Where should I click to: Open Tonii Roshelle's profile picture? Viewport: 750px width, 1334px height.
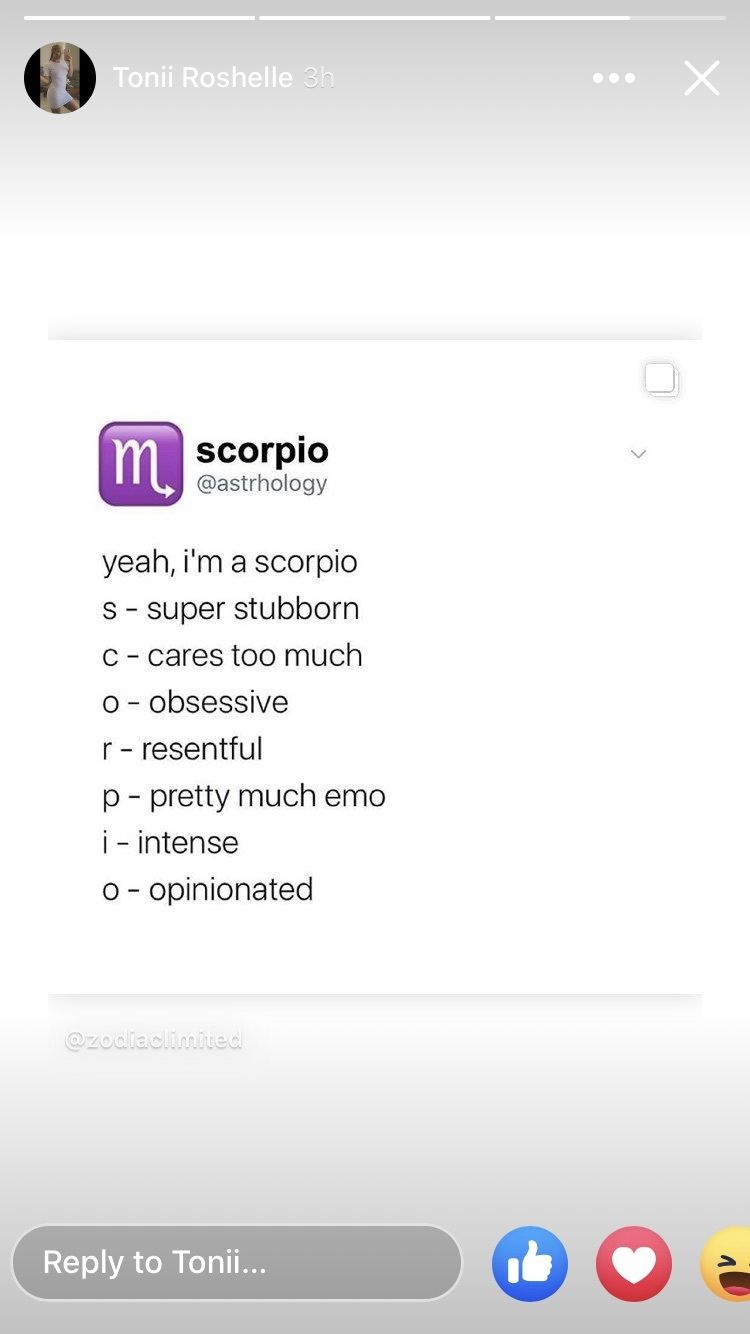pyautogui.click(x=60, y=78)
